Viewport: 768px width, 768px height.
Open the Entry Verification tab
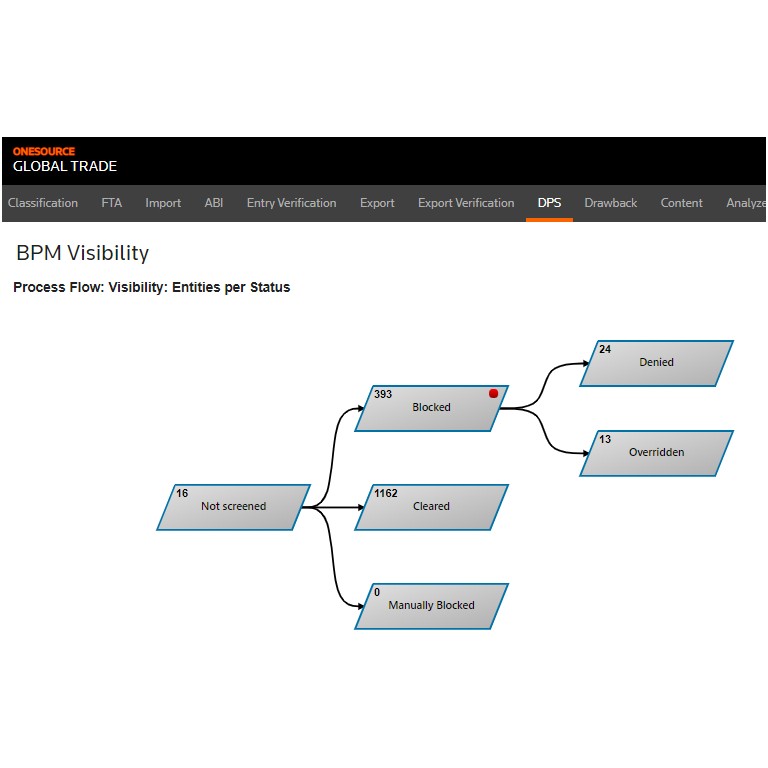pyautogui.click(x=291, y=203)
